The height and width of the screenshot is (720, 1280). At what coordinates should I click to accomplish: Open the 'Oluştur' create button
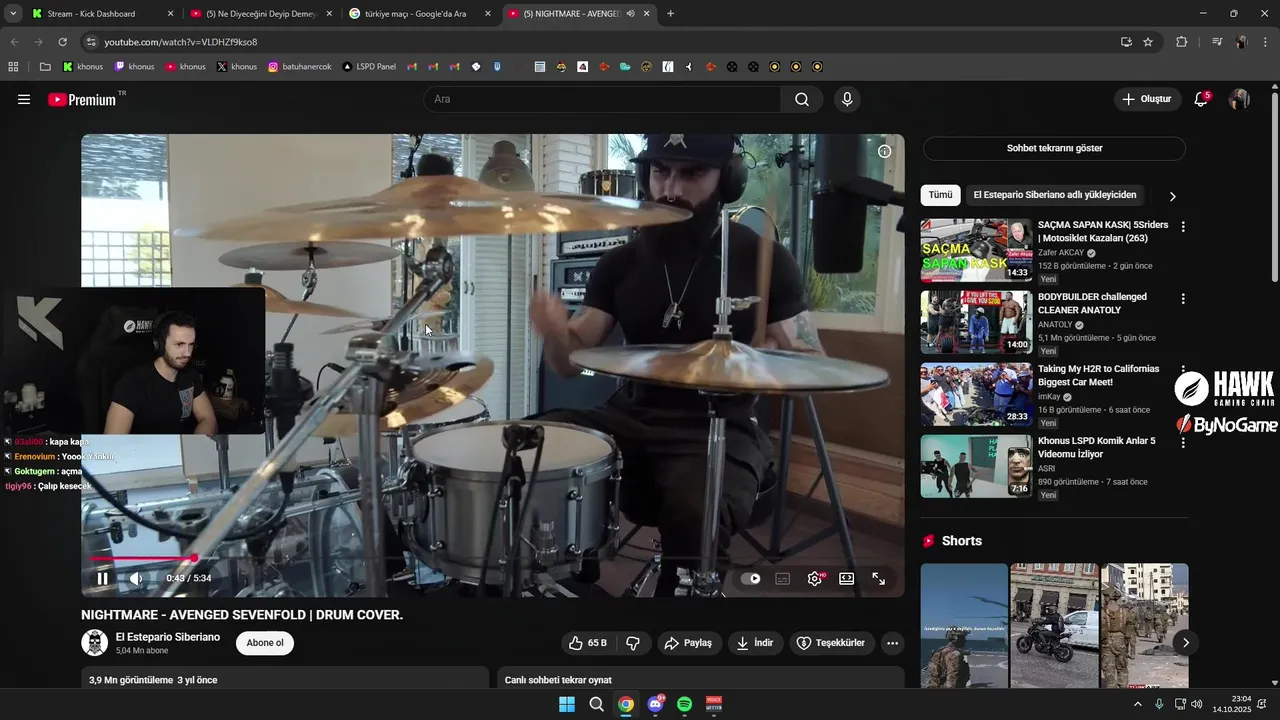1146,99
